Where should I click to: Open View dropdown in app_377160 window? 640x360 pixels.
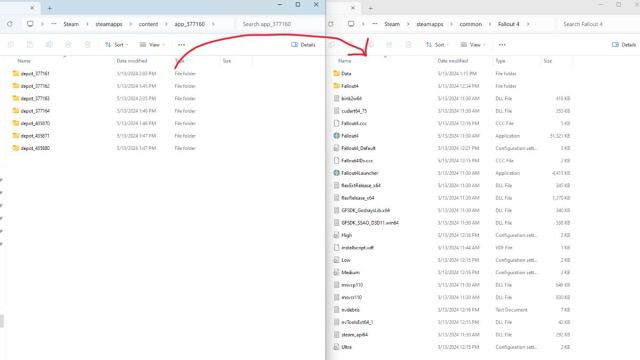click(x=152, y=44)
